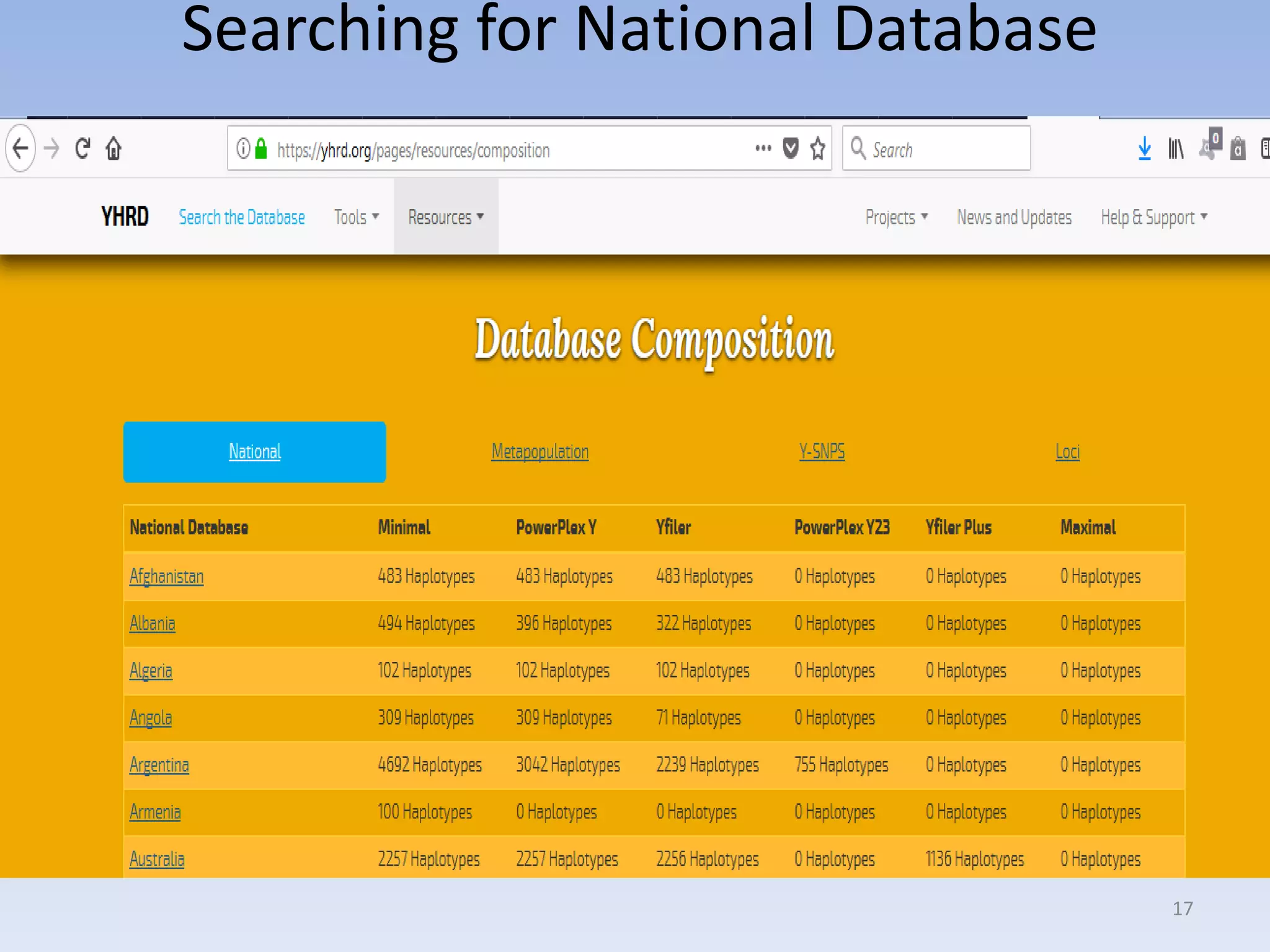
Task: Click the browser forward arrow
Action: (52, 149)
